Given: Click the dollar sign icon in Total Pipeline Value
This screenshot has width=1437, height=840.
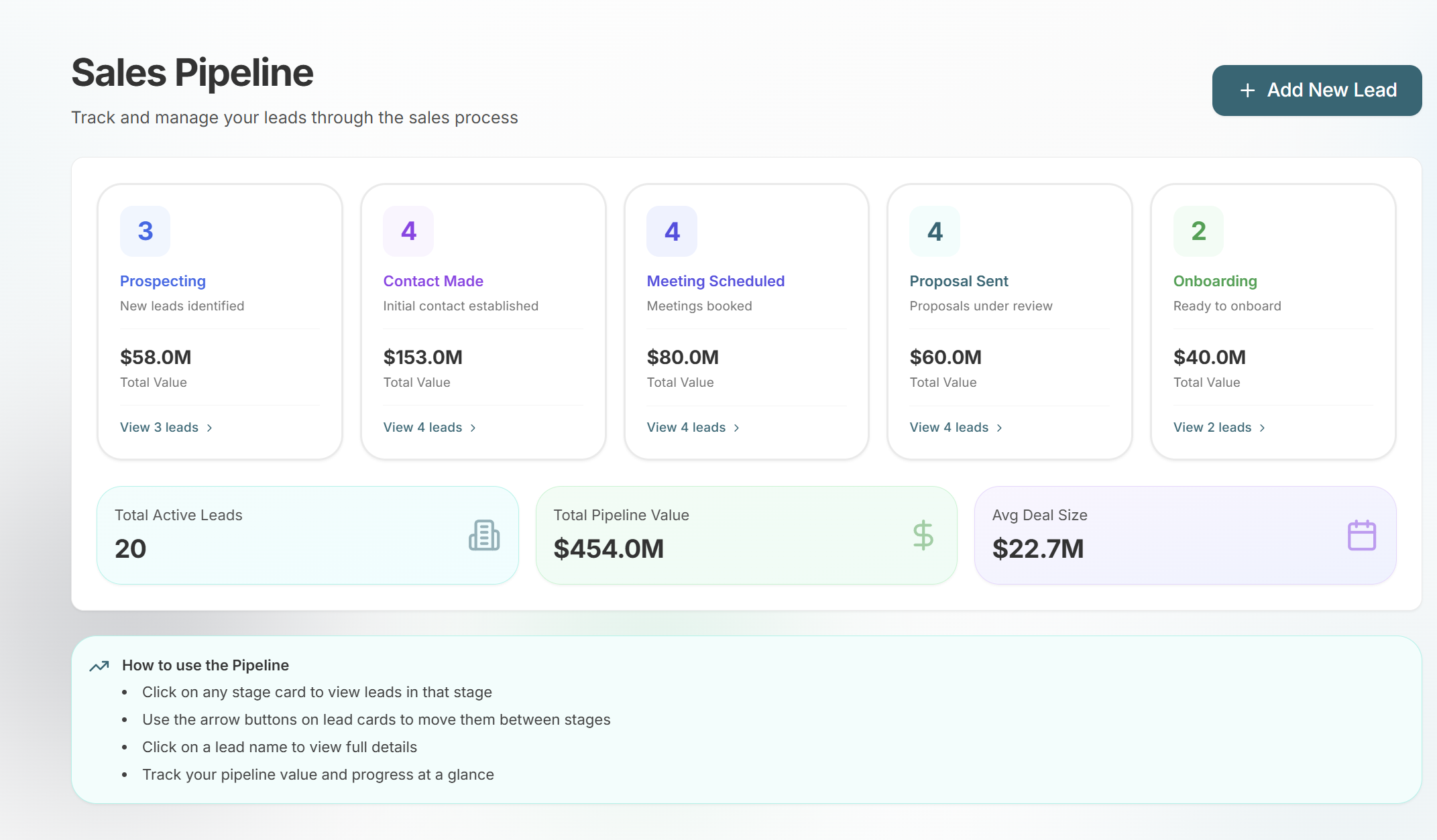Looking at the screenshot, I should [923, 535].
